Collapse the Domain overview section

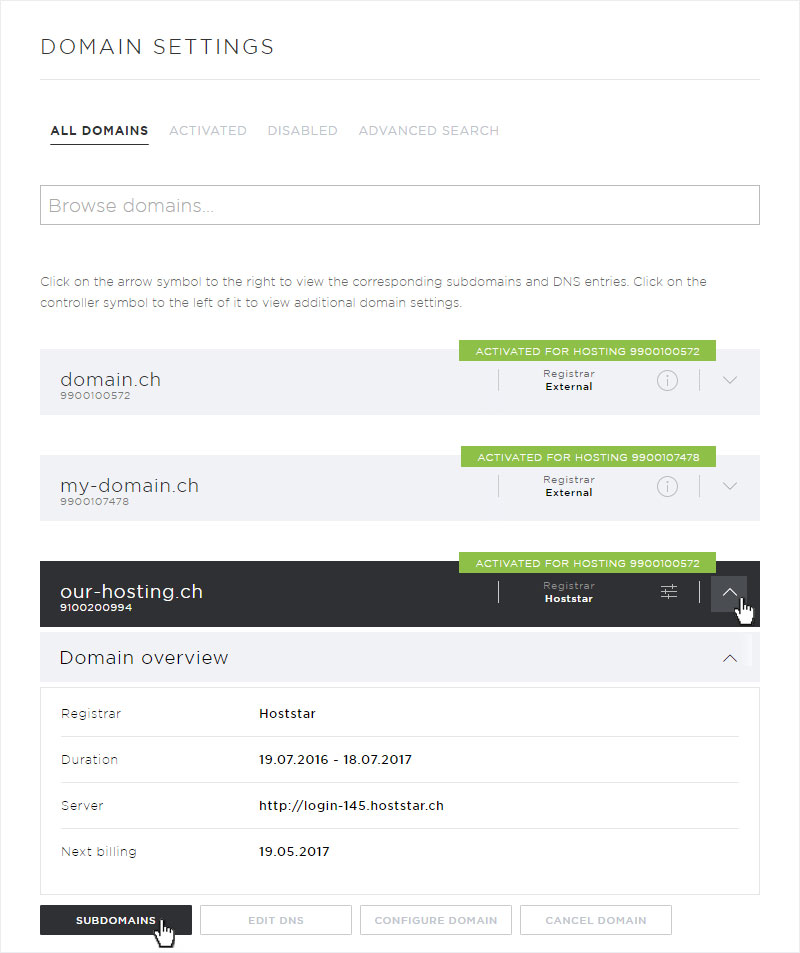729,658
